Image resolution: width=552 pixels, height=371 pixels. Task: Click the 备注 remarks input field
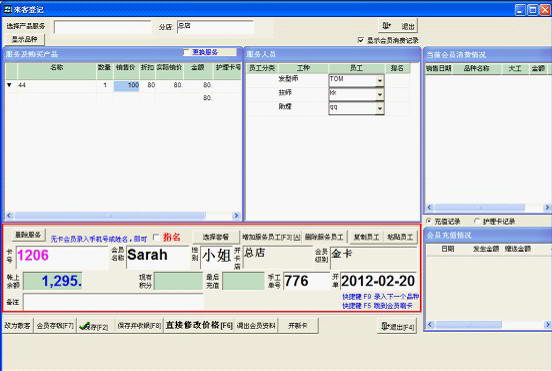113,302
